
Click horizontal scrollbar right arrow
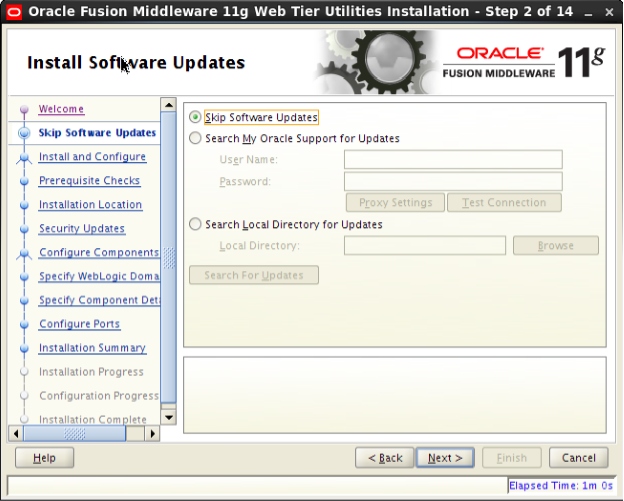tap(152, 433)
